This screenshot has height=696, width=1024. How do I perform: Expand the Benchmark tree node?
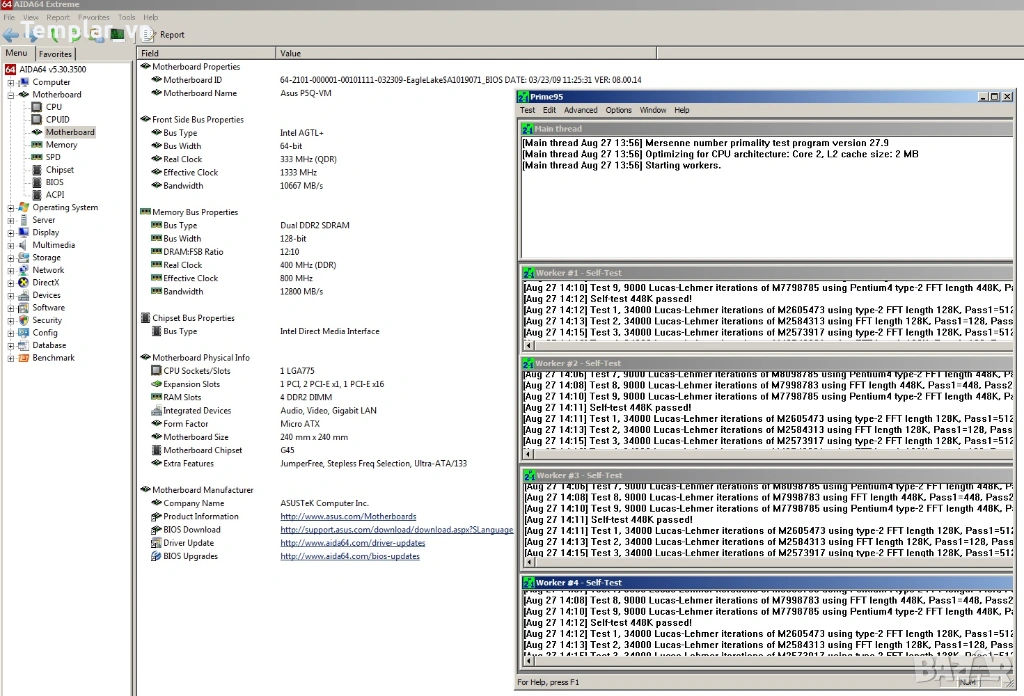[x=11, y=358]
